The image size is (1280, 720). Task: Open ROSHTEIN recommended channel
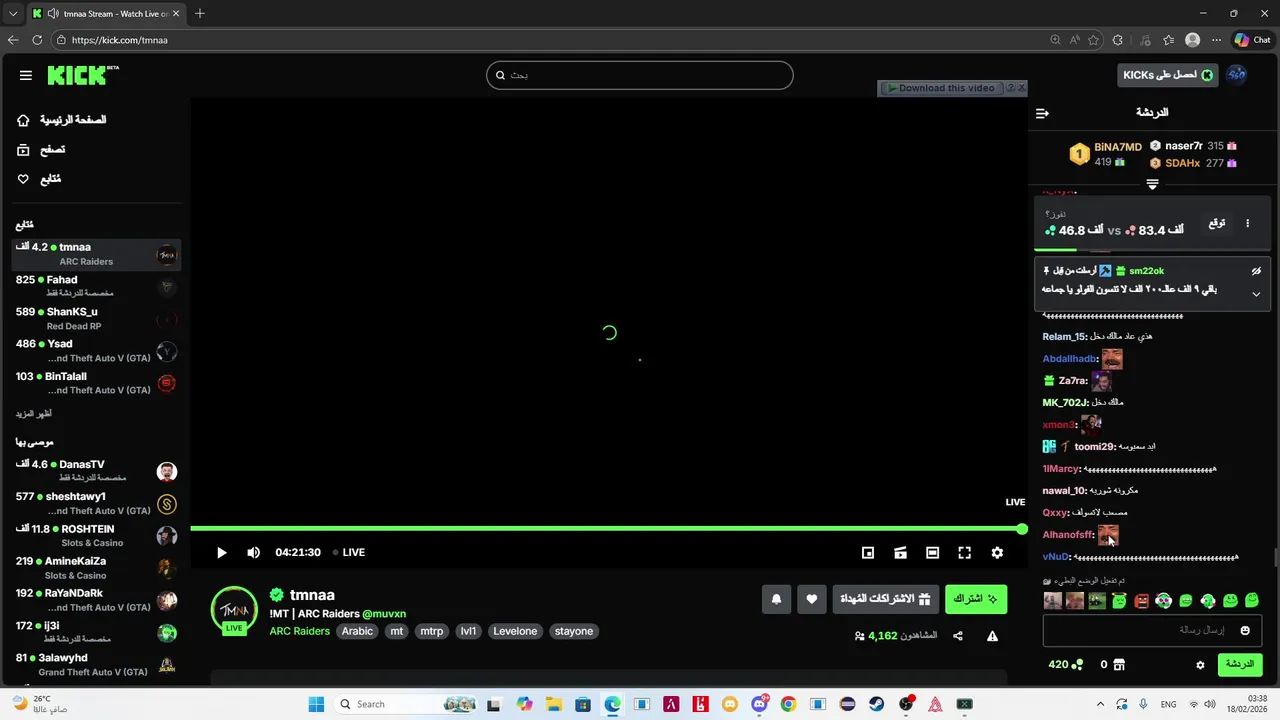pos(96,535)
